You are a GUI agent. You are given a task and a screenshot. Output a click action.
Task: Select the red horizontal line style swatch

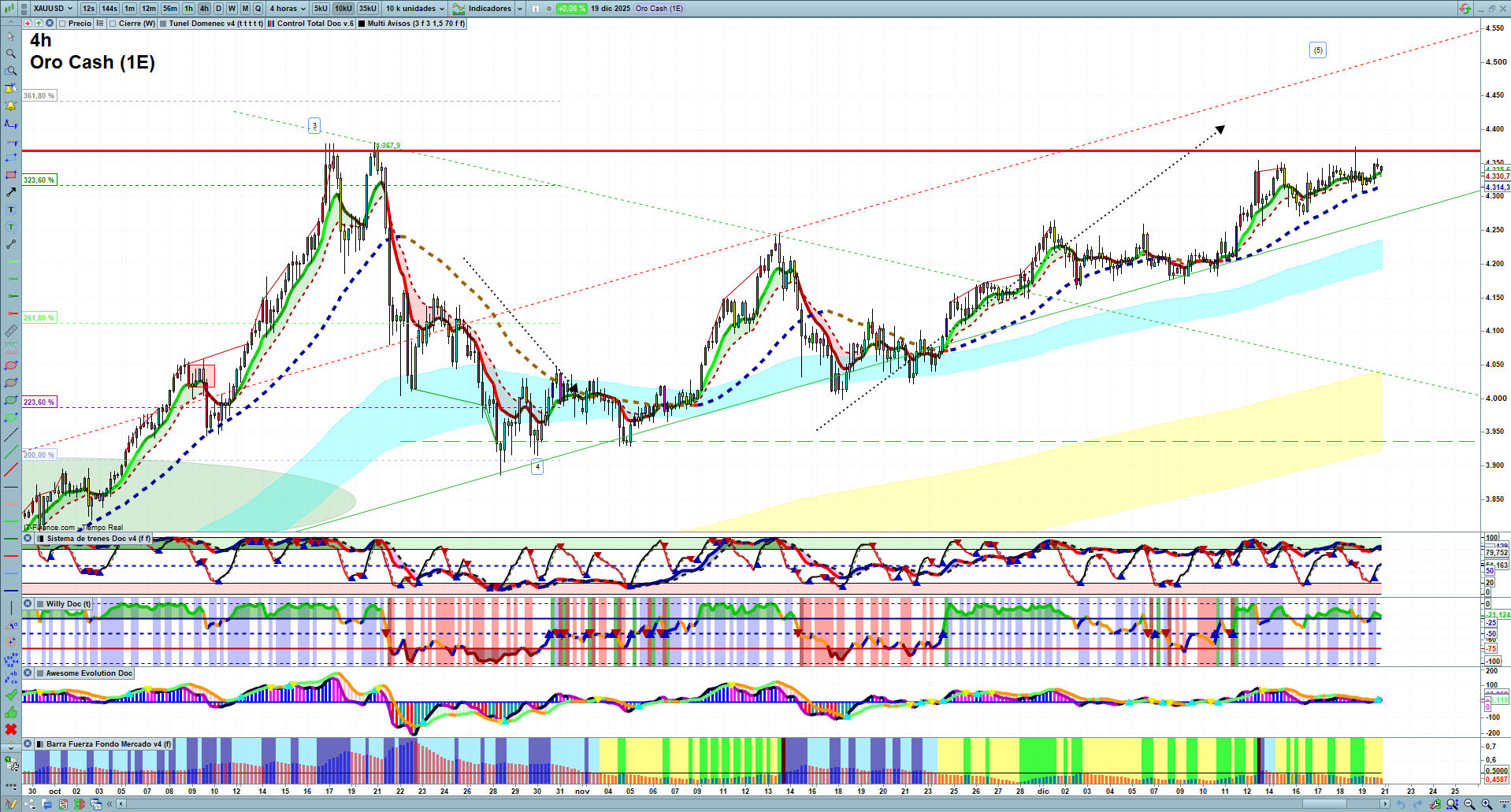click(11, 556)
